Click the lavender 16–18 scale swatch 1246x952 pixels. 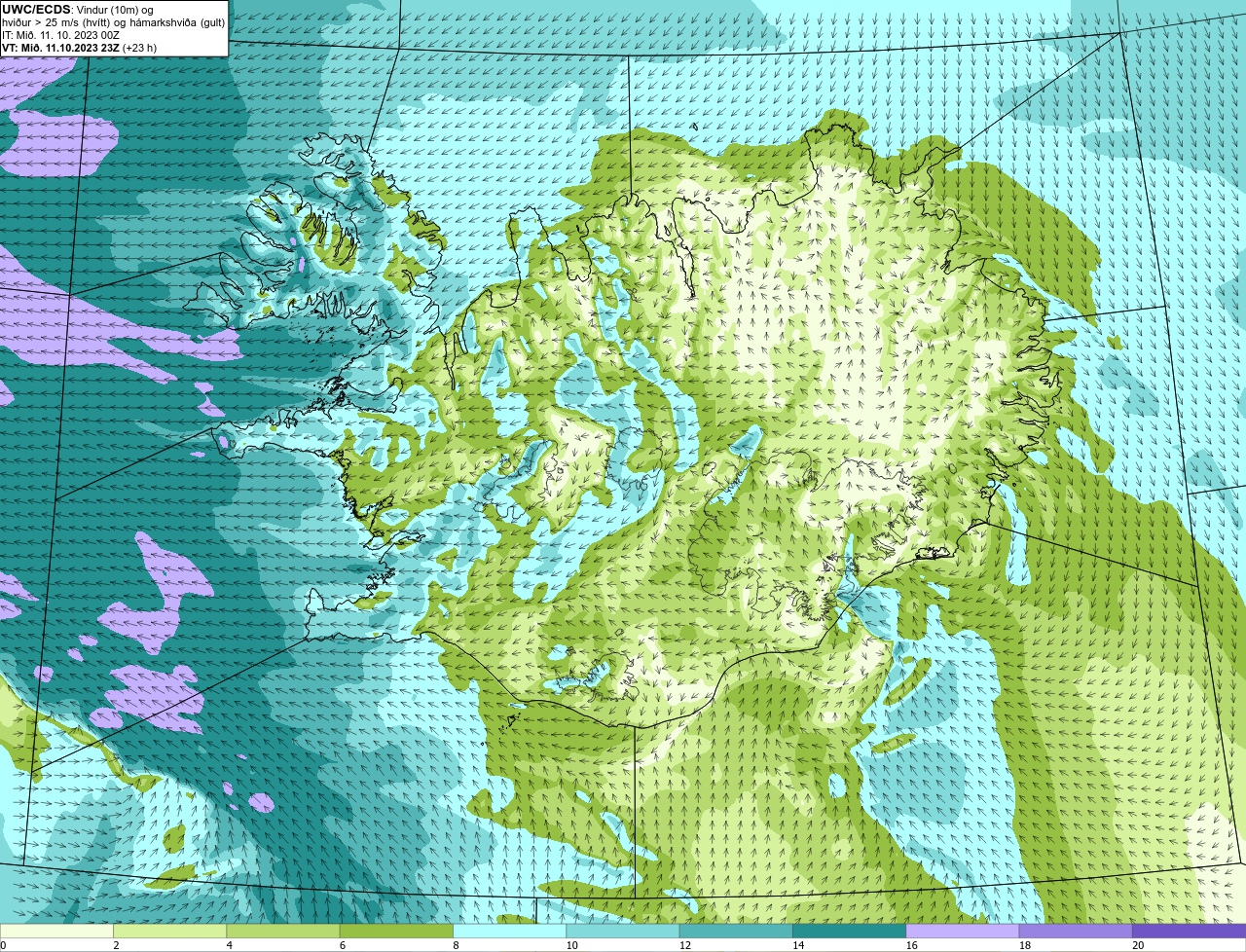pos(963,932)
